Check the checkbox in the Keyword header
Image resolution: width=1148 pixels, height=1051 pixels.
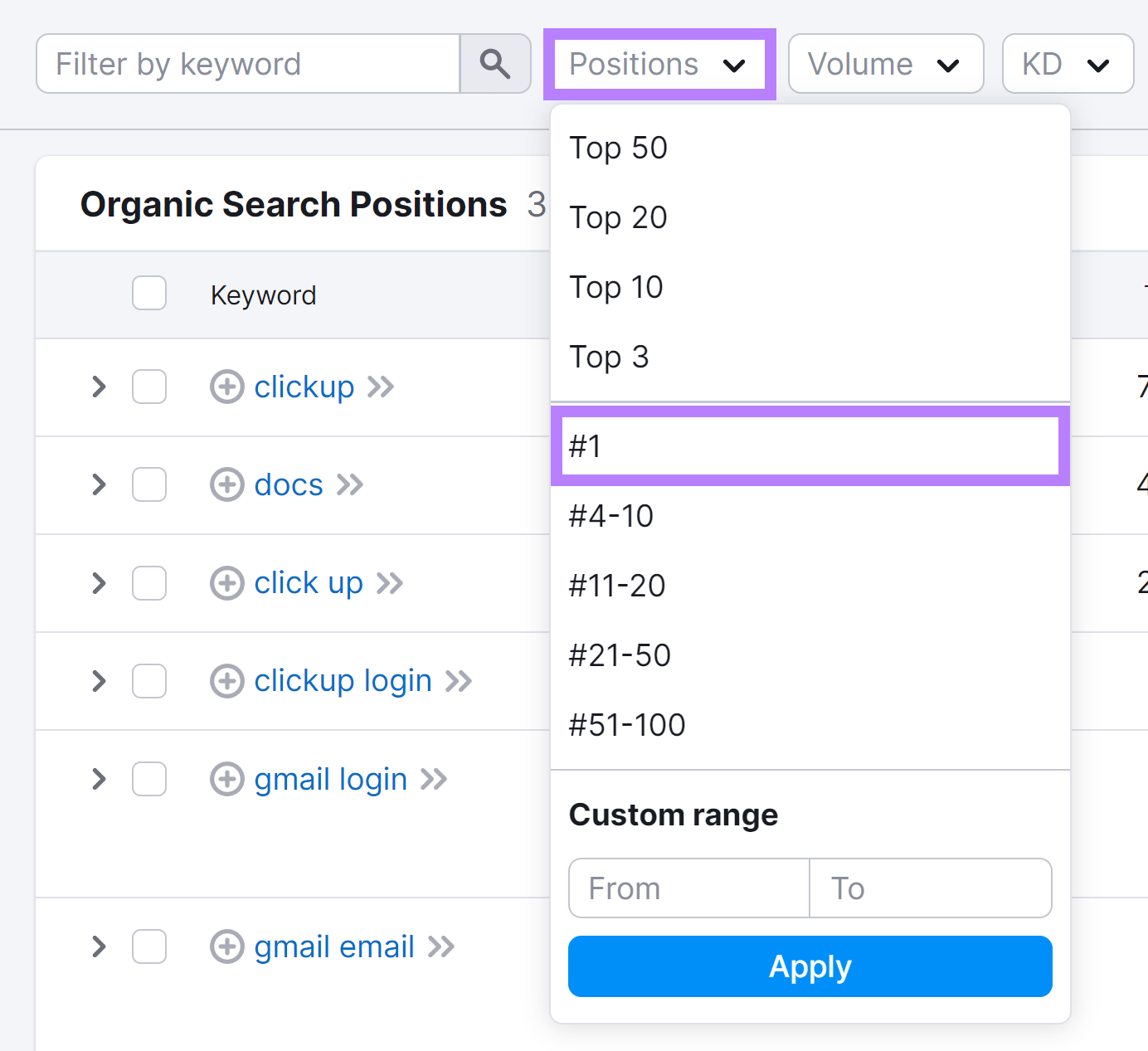(x=148, y=294)
